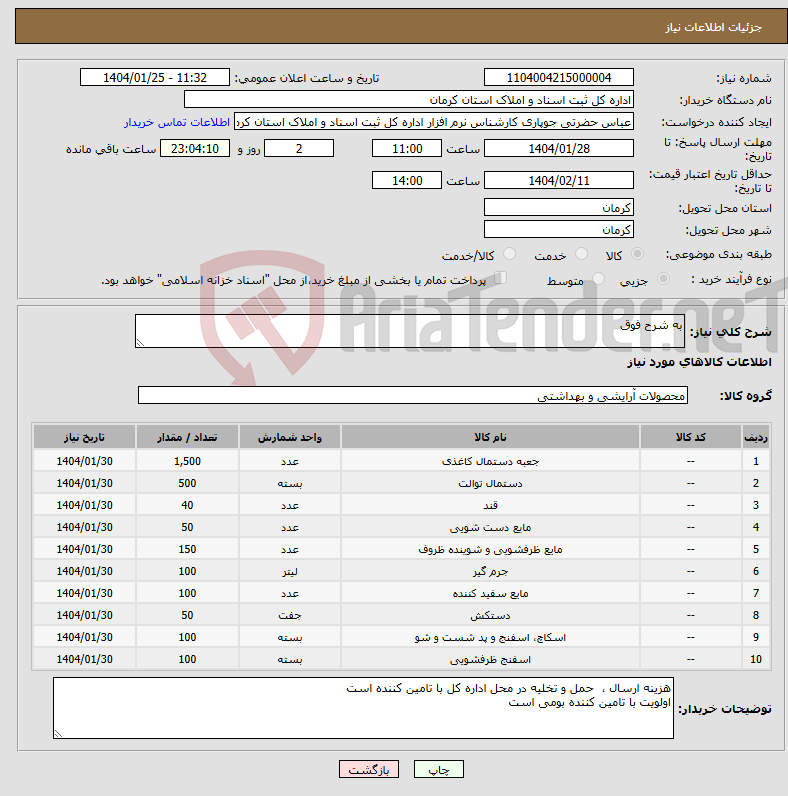Image resolution: width=788 pixels, height=796 pixels.
Task: Click the deadline time field 11:00
Action: point(407,149)
